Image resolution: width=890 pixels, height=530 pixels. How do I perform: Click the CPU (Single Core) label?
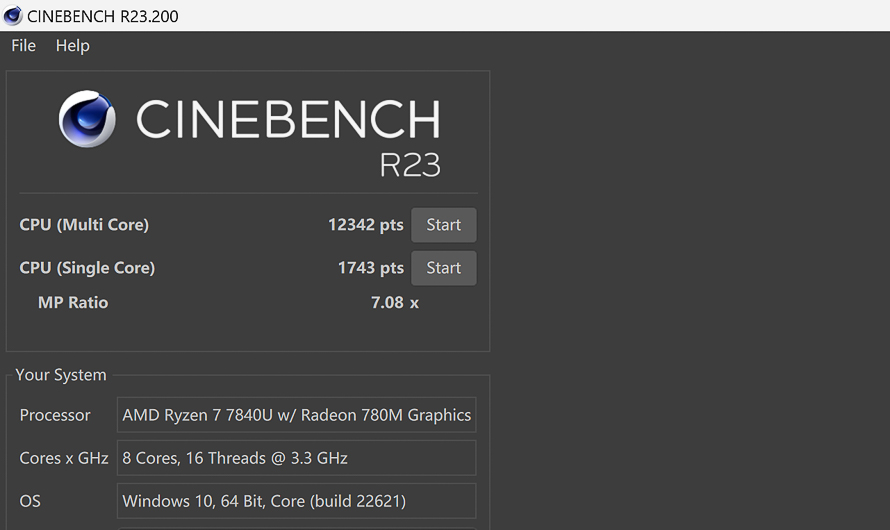87,268
